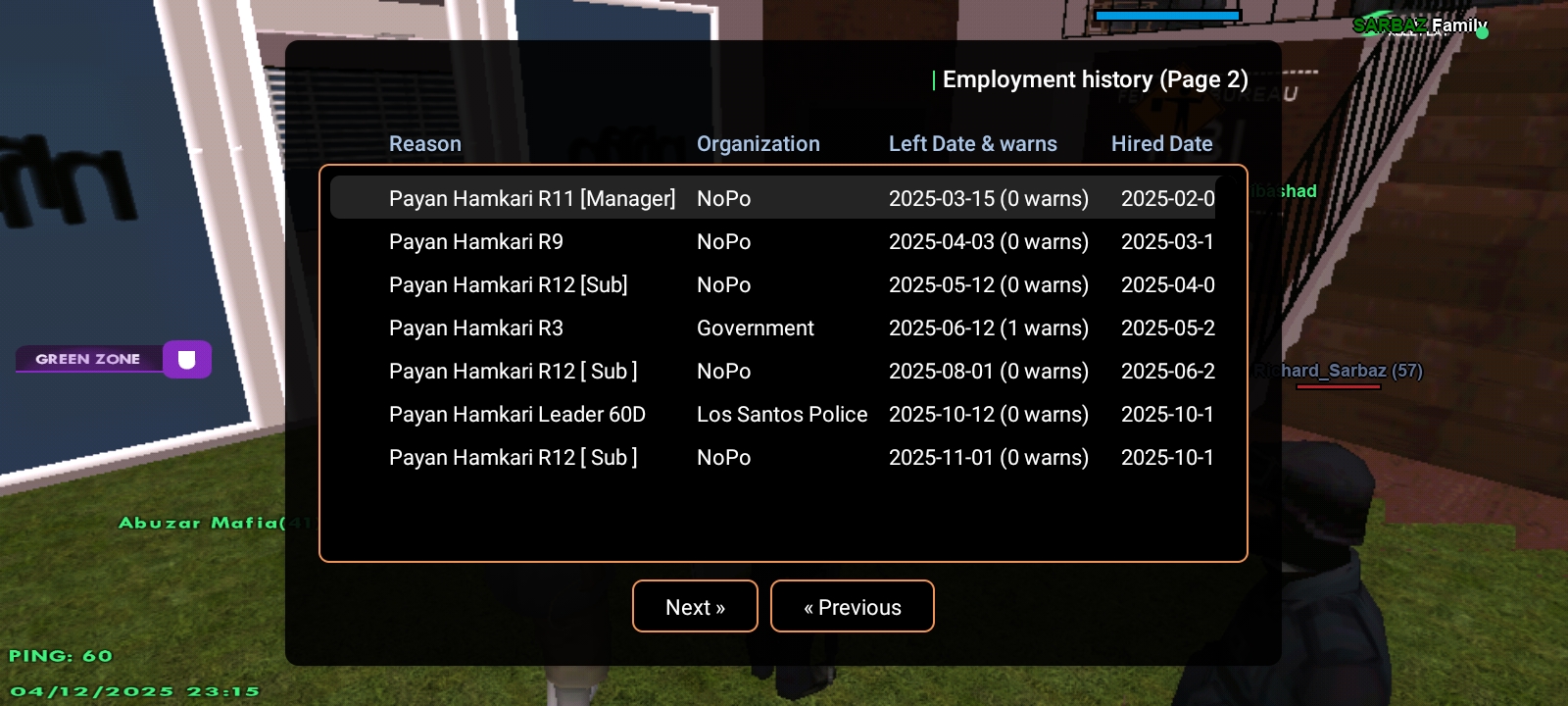This screenshot has height=706, width=1568.
Task: Click the blue progress bar at top
Action: pyautogui.click(x=1167, y=16)
